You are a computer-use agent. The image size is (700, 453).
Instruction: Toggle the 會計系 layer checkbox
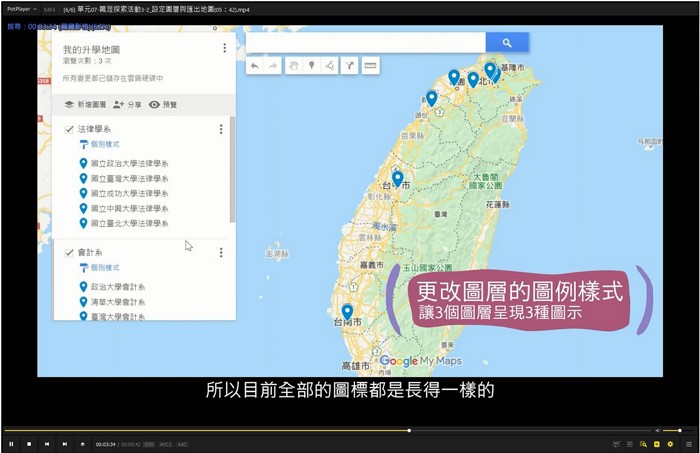coord(69,253)
